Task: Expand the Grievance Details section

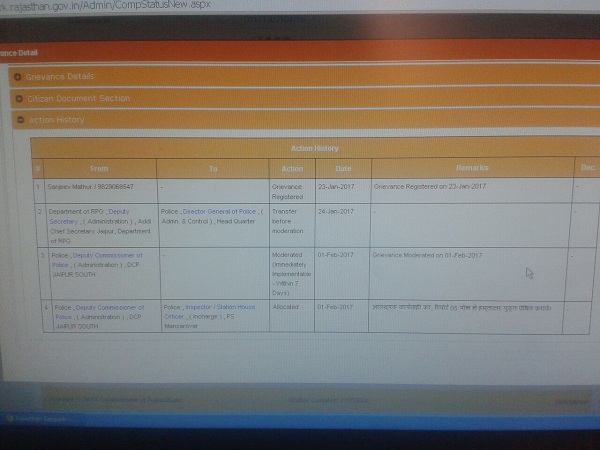Action: pyautogui.click(x=62, y=76)
